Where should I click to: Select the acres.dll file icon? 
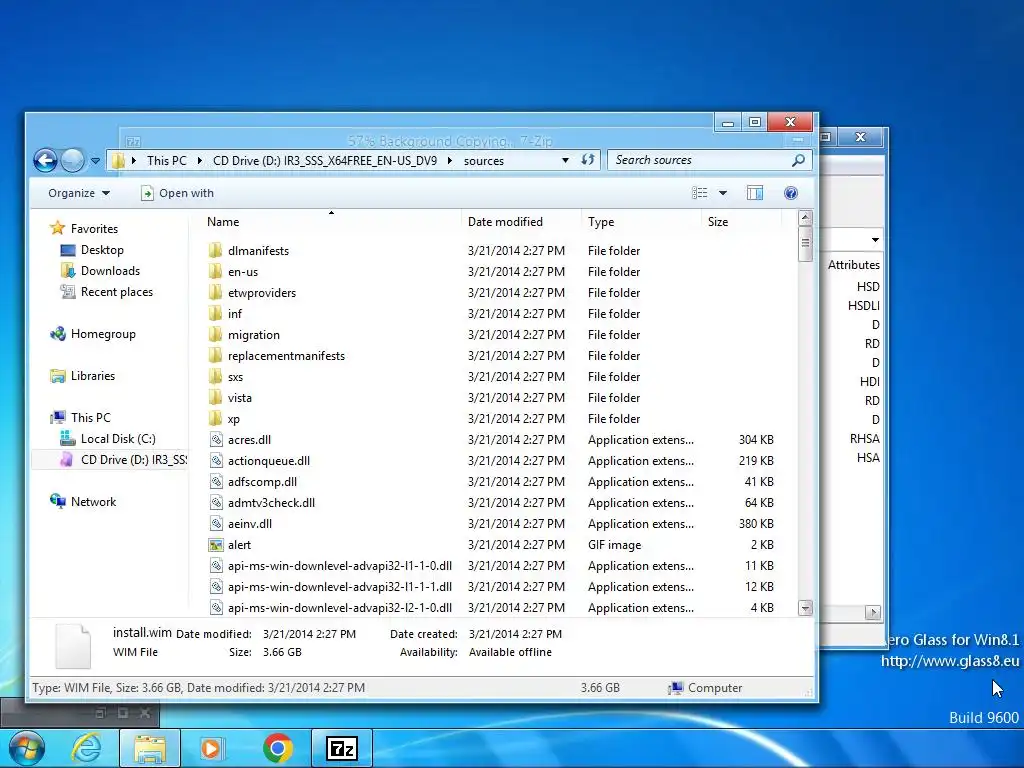tap(216, 440)
